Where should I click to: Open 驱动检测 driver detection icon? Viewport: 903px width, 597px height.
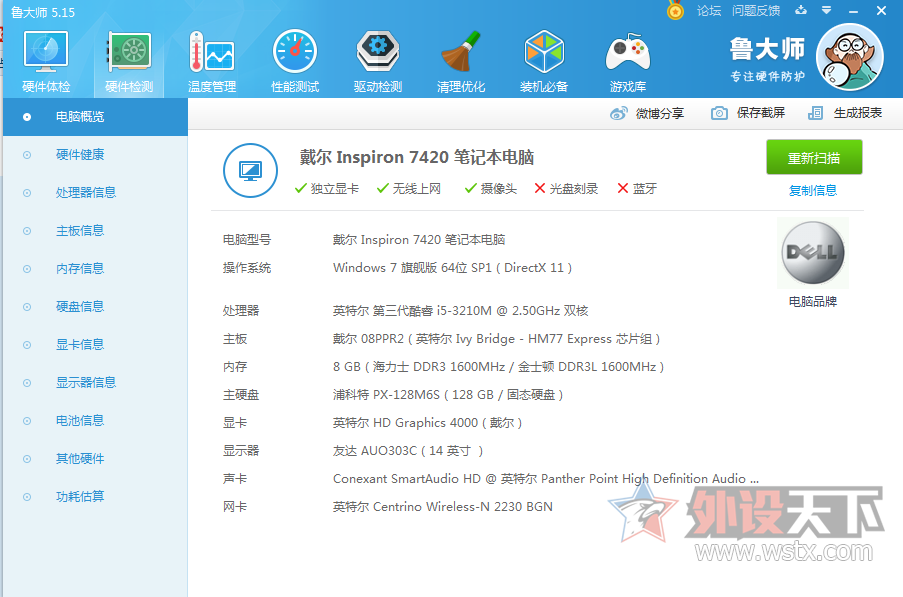click(x=378, y=61)
